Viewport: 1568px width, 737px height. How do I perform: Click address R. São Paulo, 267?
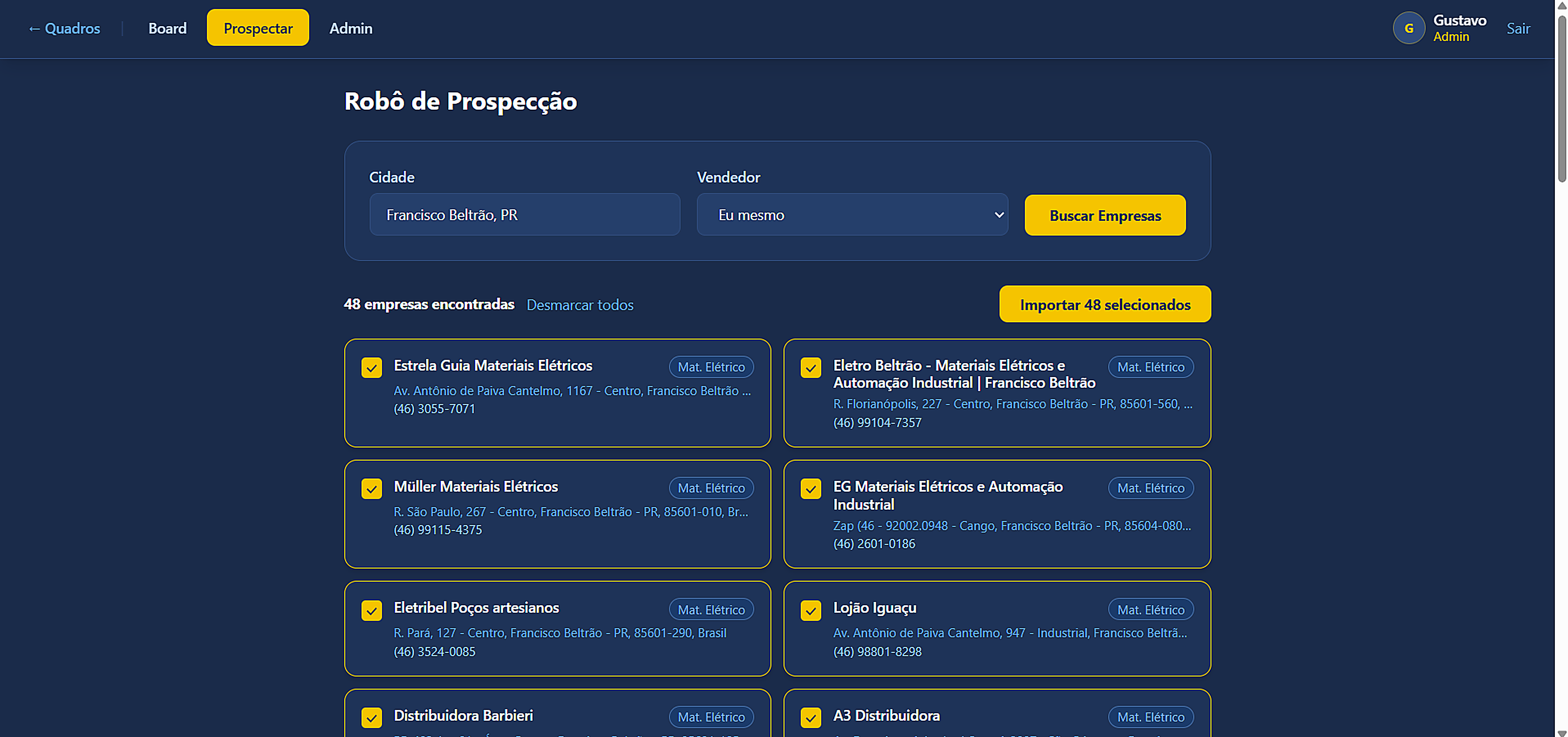[x=571, y=512]
